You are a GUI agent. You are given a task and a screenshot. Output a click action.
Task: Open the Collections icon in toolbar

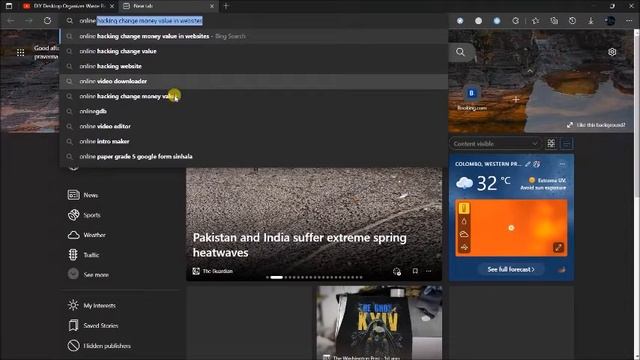click(554, 21)
